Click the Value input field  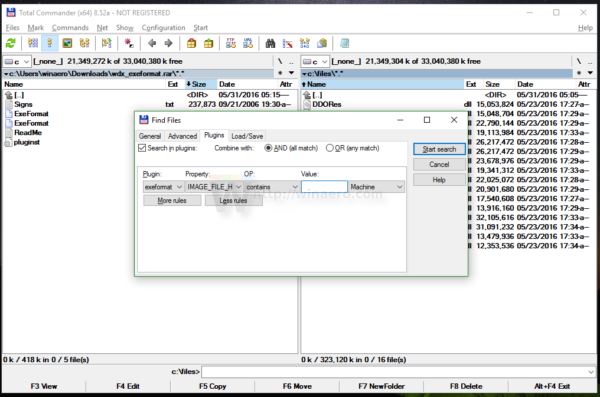pos(324,187)
